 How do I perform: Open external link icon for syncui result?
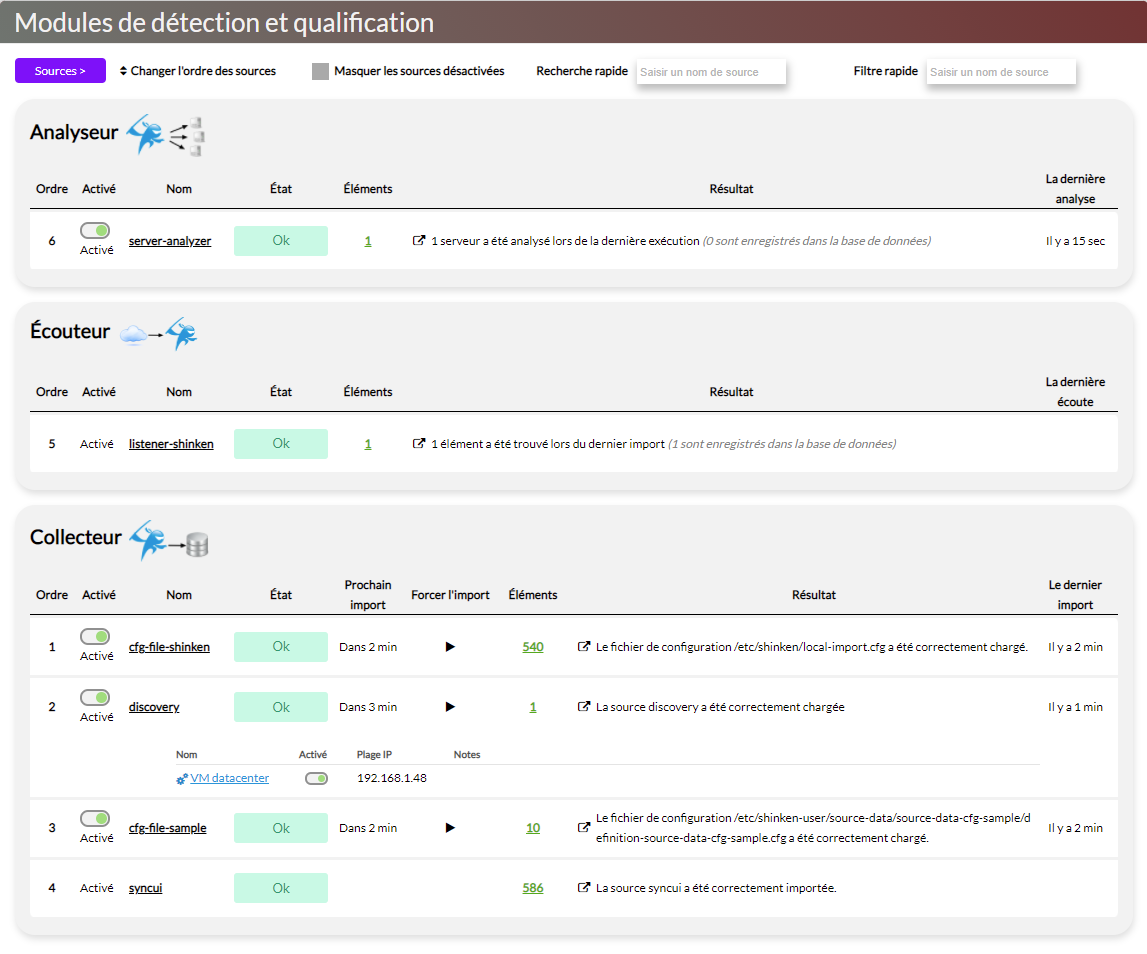pyautogui.click(x=584, y=888)
